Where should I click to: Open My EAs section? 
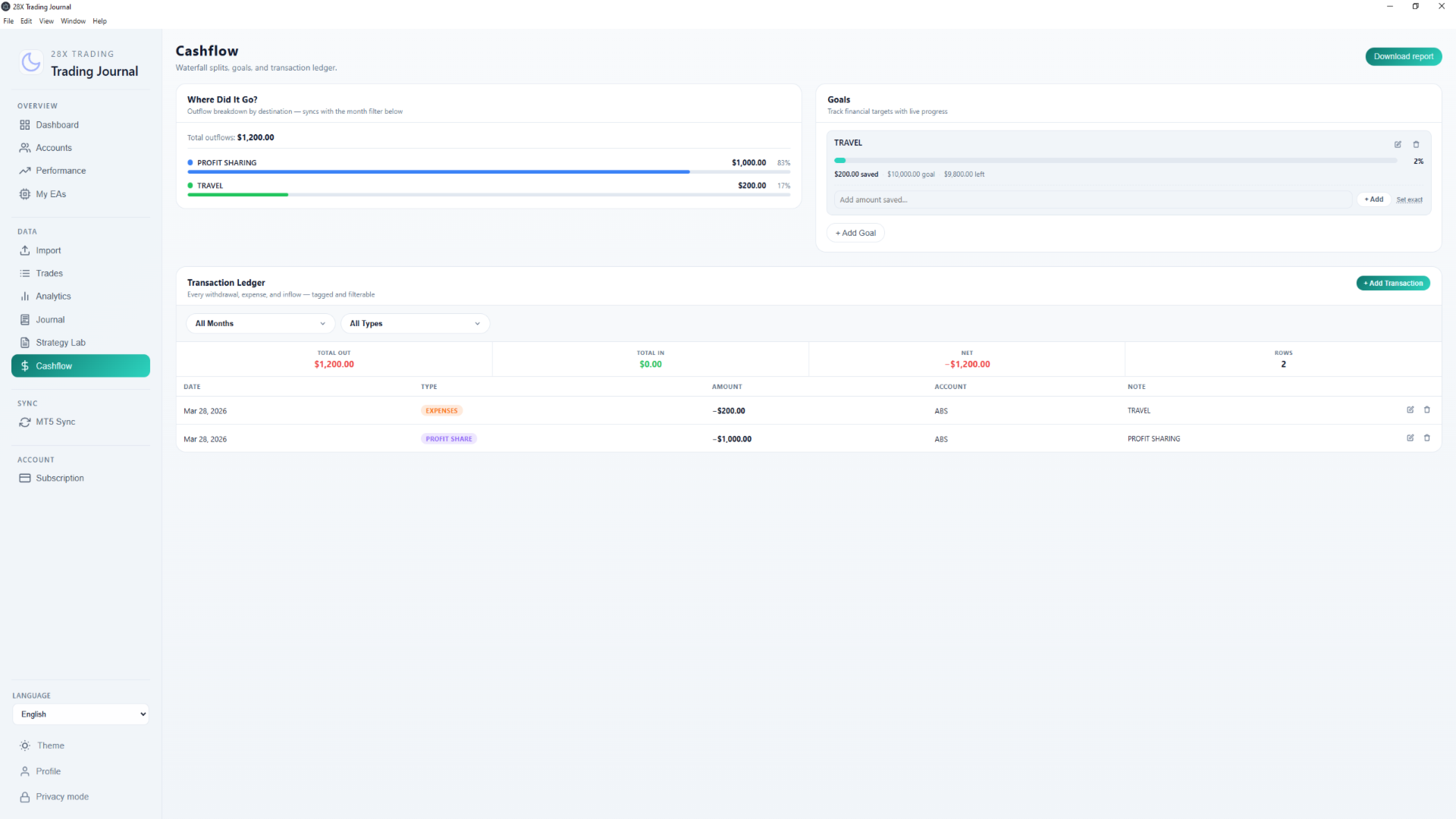(50, 194)
